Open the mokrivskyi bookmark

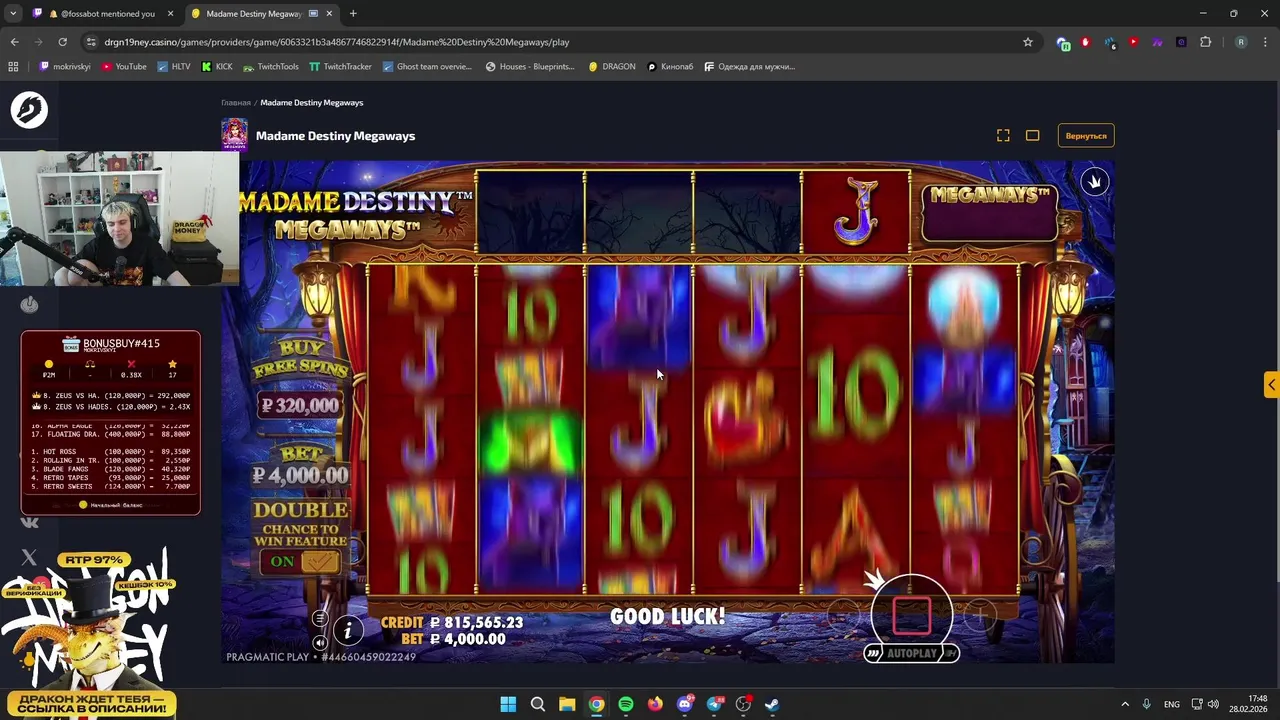[64, 67]
